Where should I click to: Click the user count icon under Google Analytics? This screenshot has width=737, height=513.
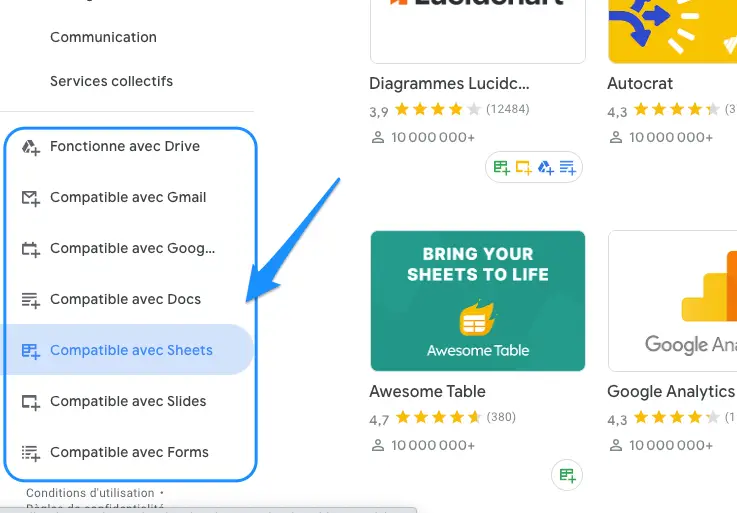tap(616, 445)
